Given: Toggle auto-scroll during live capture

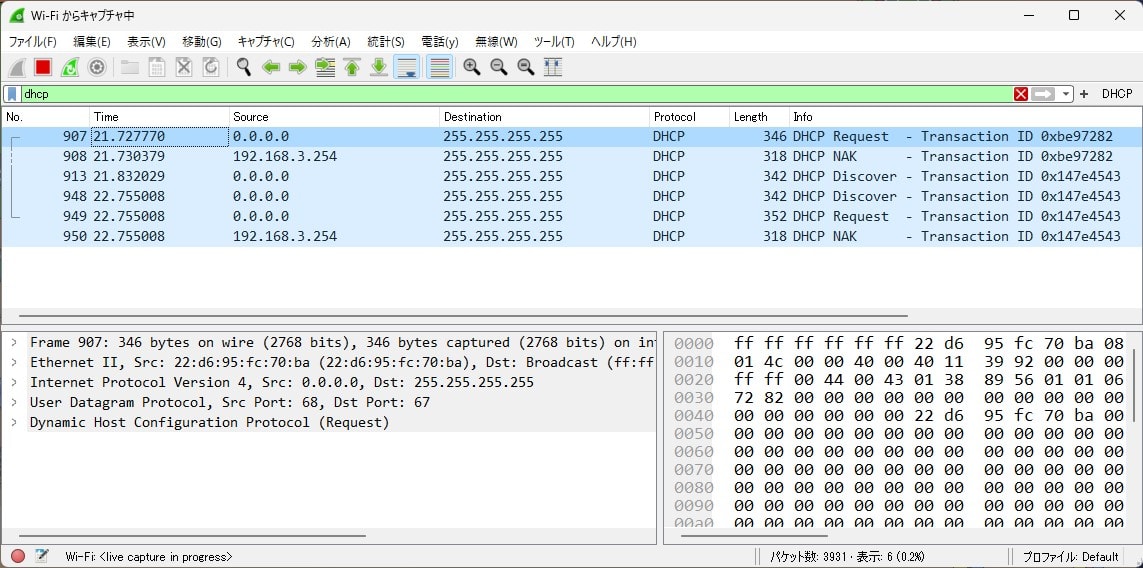Looking at the screenshot, I should pos(407,68).
